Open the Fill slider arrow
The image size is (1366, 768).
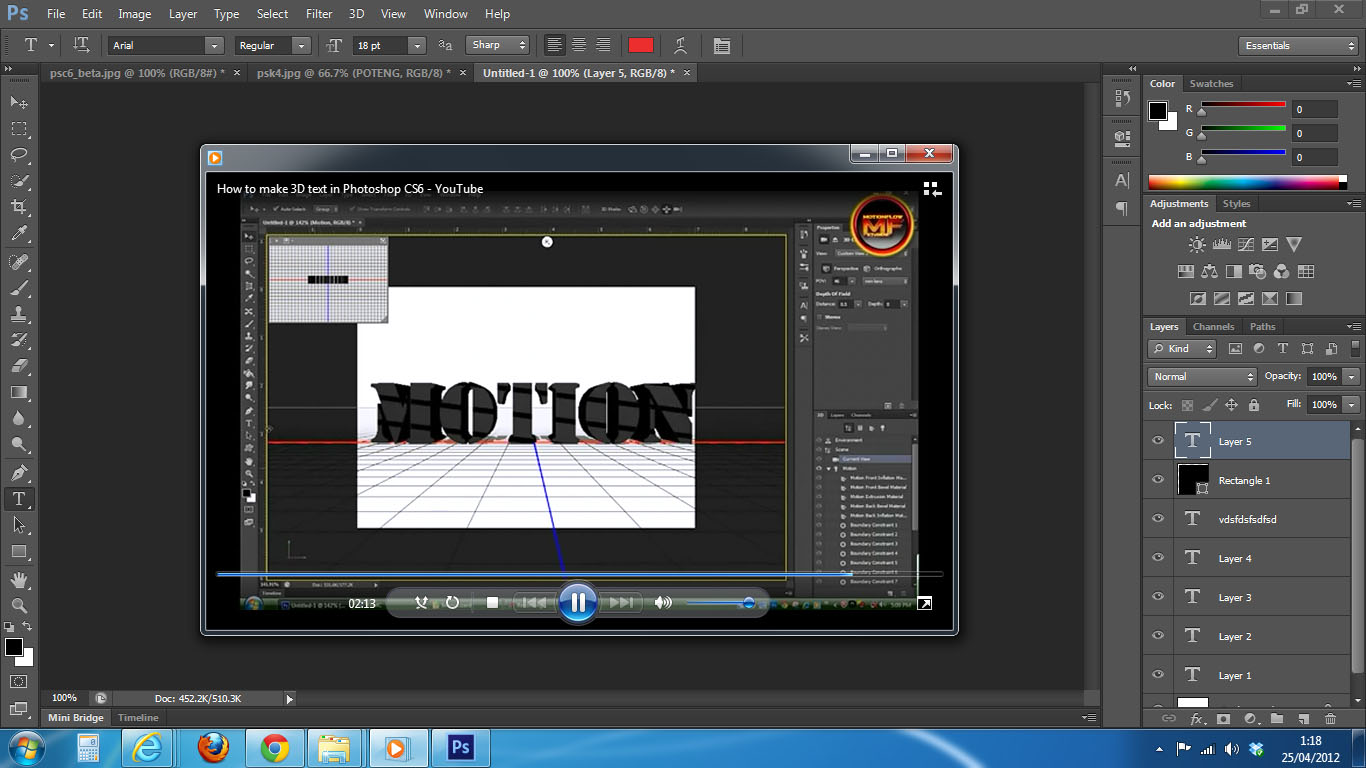click(1352, 405)
